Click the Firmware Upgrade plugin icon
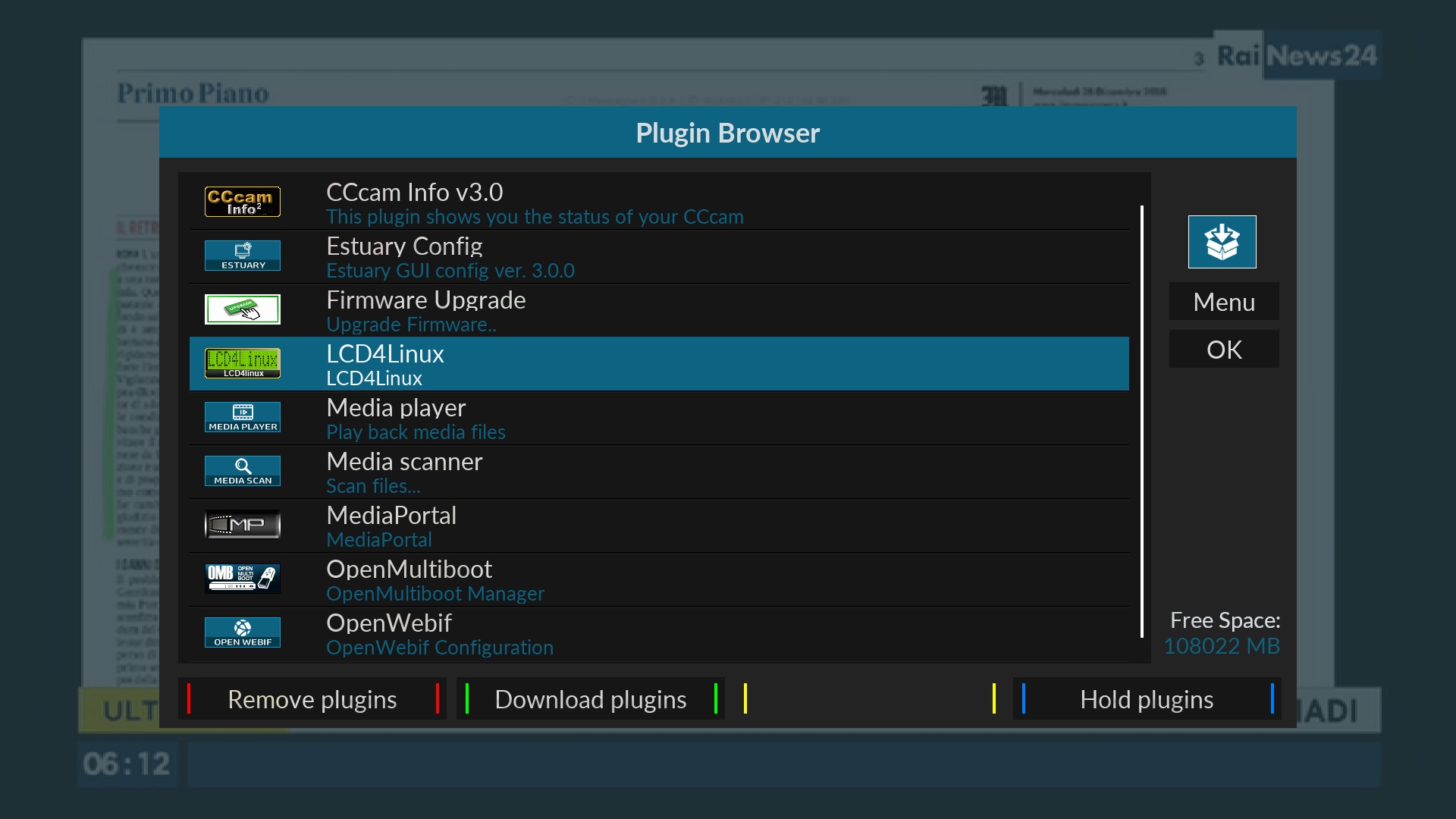 click(243, 309)
